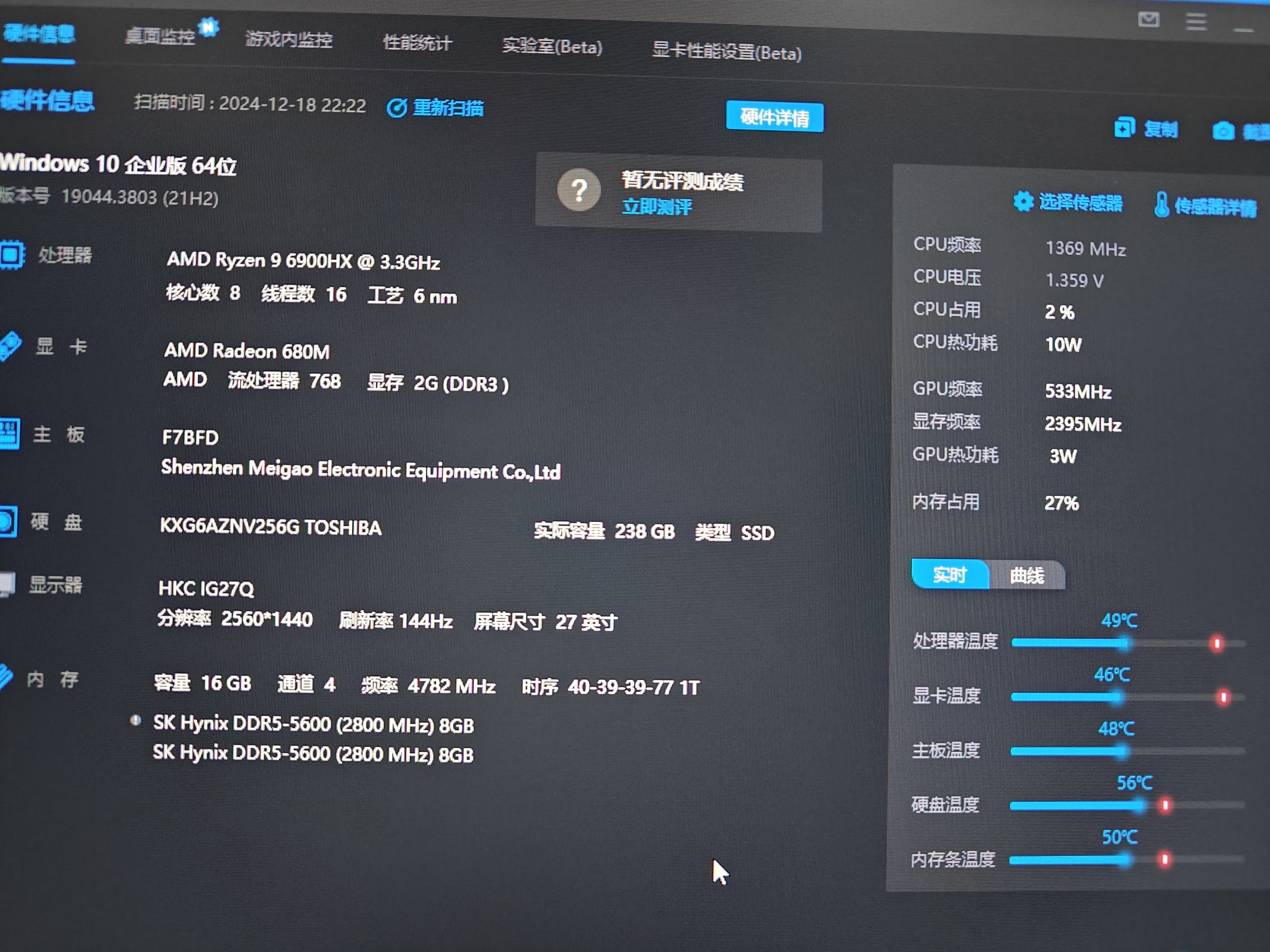Open the hamburger menu icon
The width and height of the screenshot is (1270, 952).
[x=1196, y=22]
